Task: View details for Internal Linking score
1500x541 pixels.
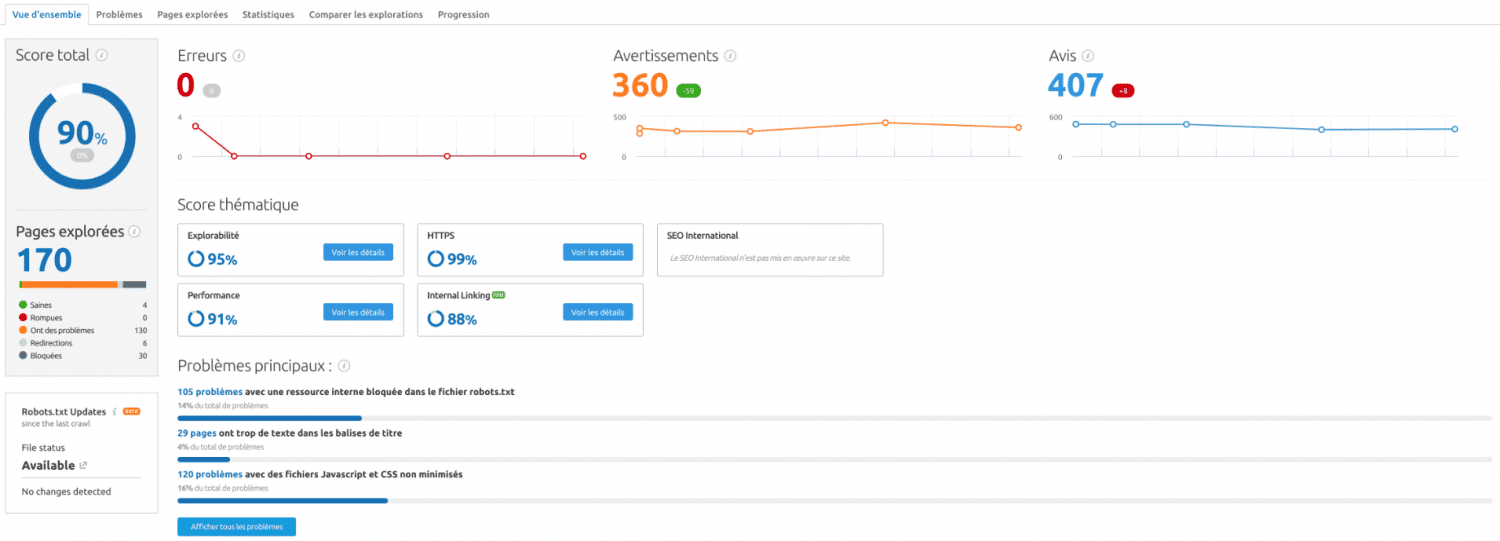Action: pos(597,312)
